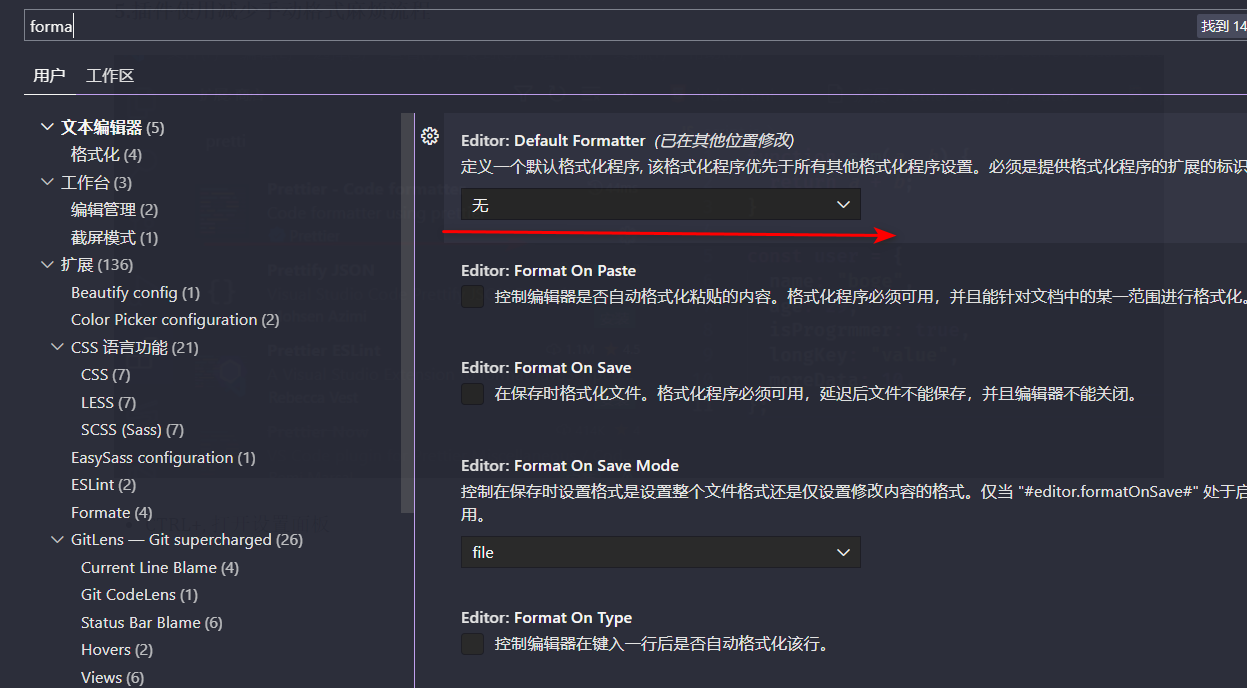Collapse the 文本编辑器 tree section
This screenshot has height=688, width=1247.
[47, 127]
